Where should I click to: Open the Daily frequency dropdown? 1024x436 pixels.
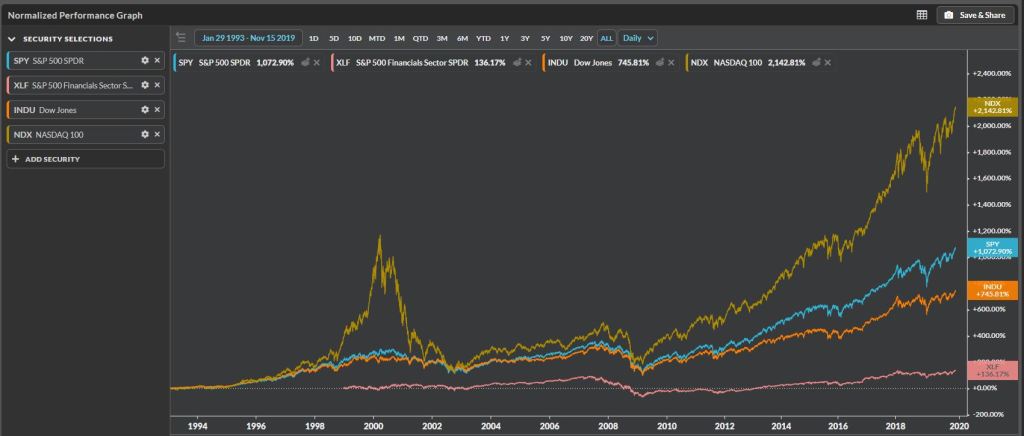tap(637, 38)
